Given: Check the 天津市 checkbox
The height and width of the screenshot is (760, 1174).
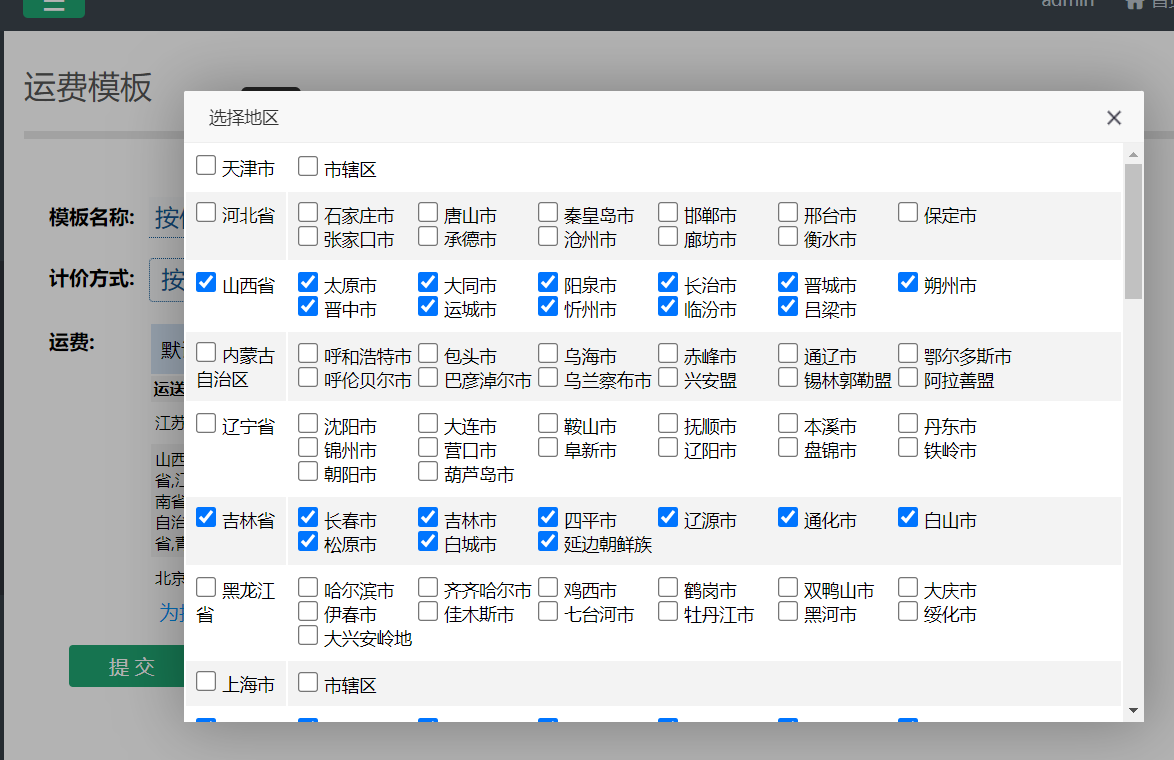Looking at the screenshot, I should tap(206, 165).
